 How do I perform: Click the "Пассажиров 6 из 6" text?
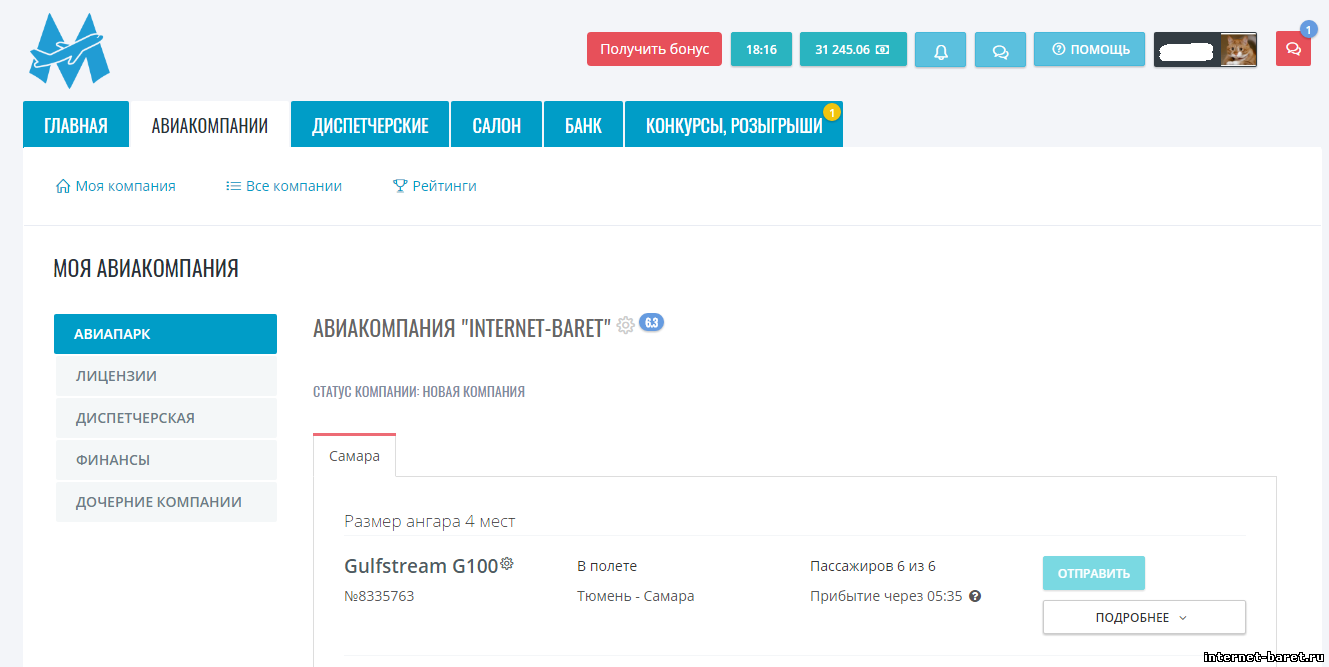[873, 566]
